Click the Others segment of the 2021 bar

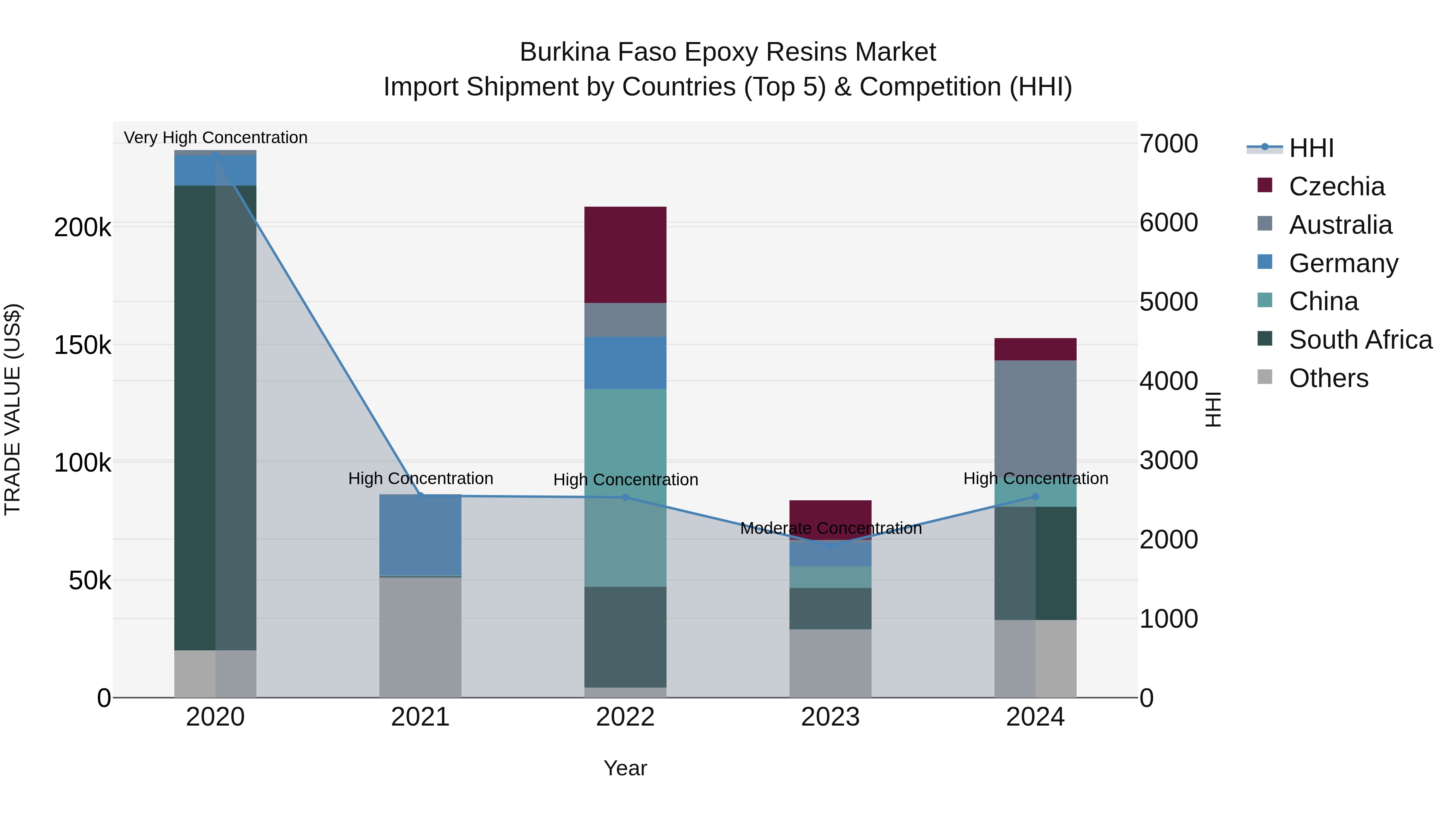pos(421,637)
